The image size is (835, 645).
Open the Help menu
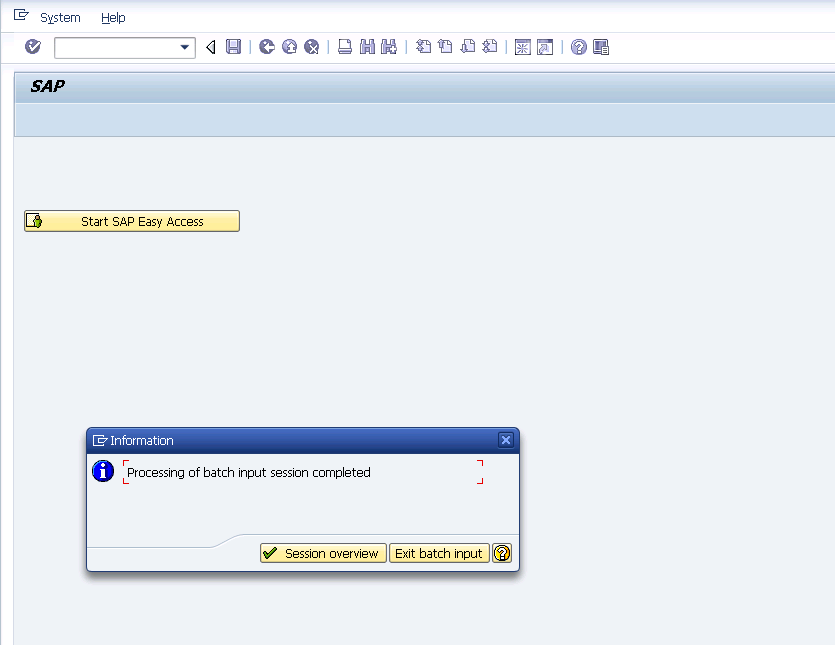(113, 17)
